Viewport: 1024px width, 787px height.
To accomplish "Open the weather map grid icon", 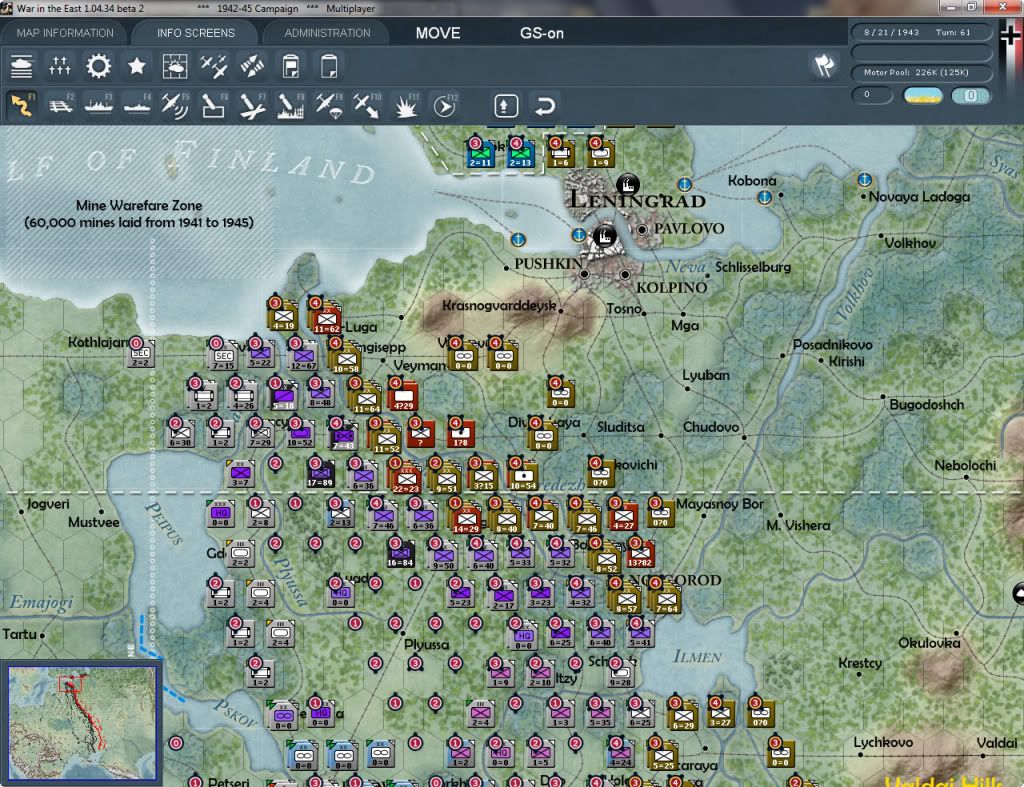I will tap(175, 66).
